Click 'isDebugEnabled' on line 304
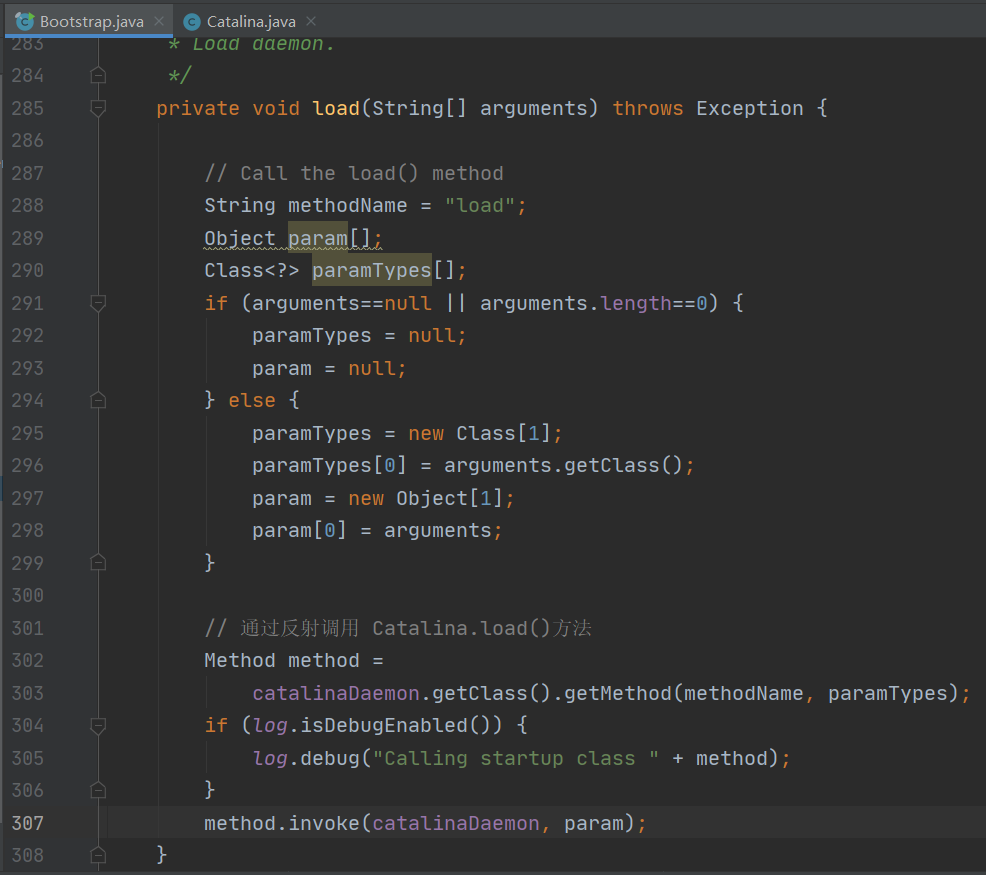The height and width of the screenshot is (875, 986). pos(384,725)
